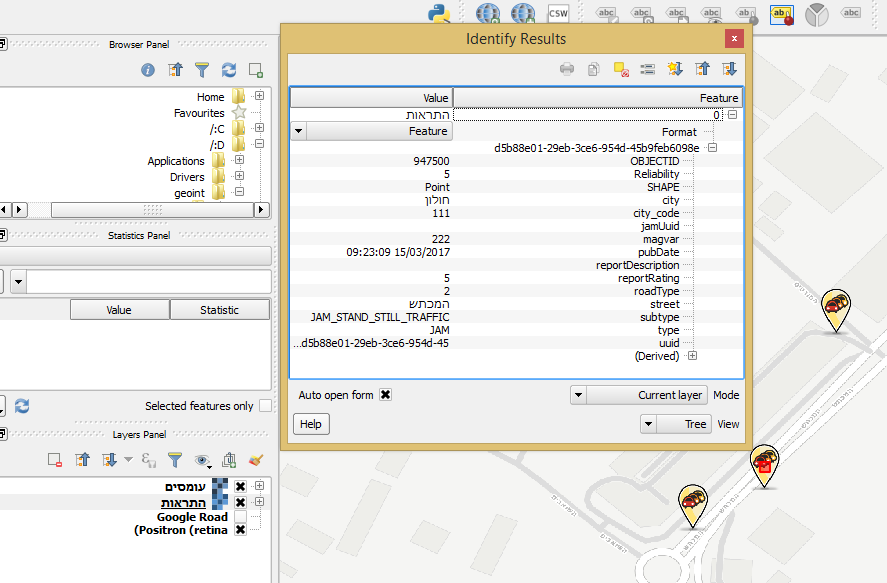Click the print icon in Identify Results
The height and width of the screenshot is (583, 887).
coord(567,69)
